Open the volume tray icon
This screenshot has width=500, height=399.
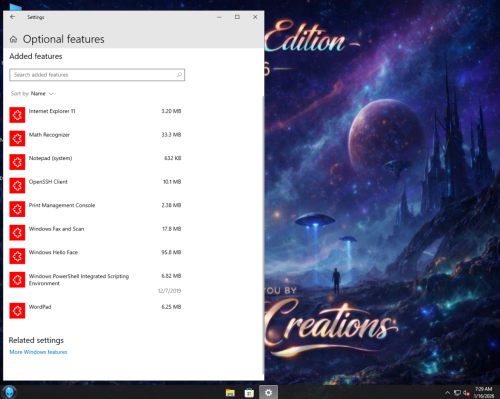[466, 393]
